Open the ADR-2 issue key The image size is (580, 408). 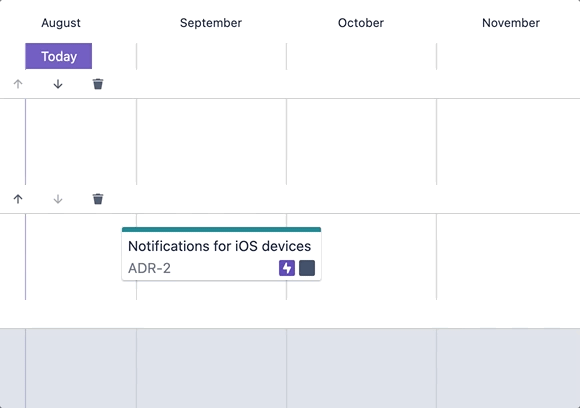[x=149, y=268]
